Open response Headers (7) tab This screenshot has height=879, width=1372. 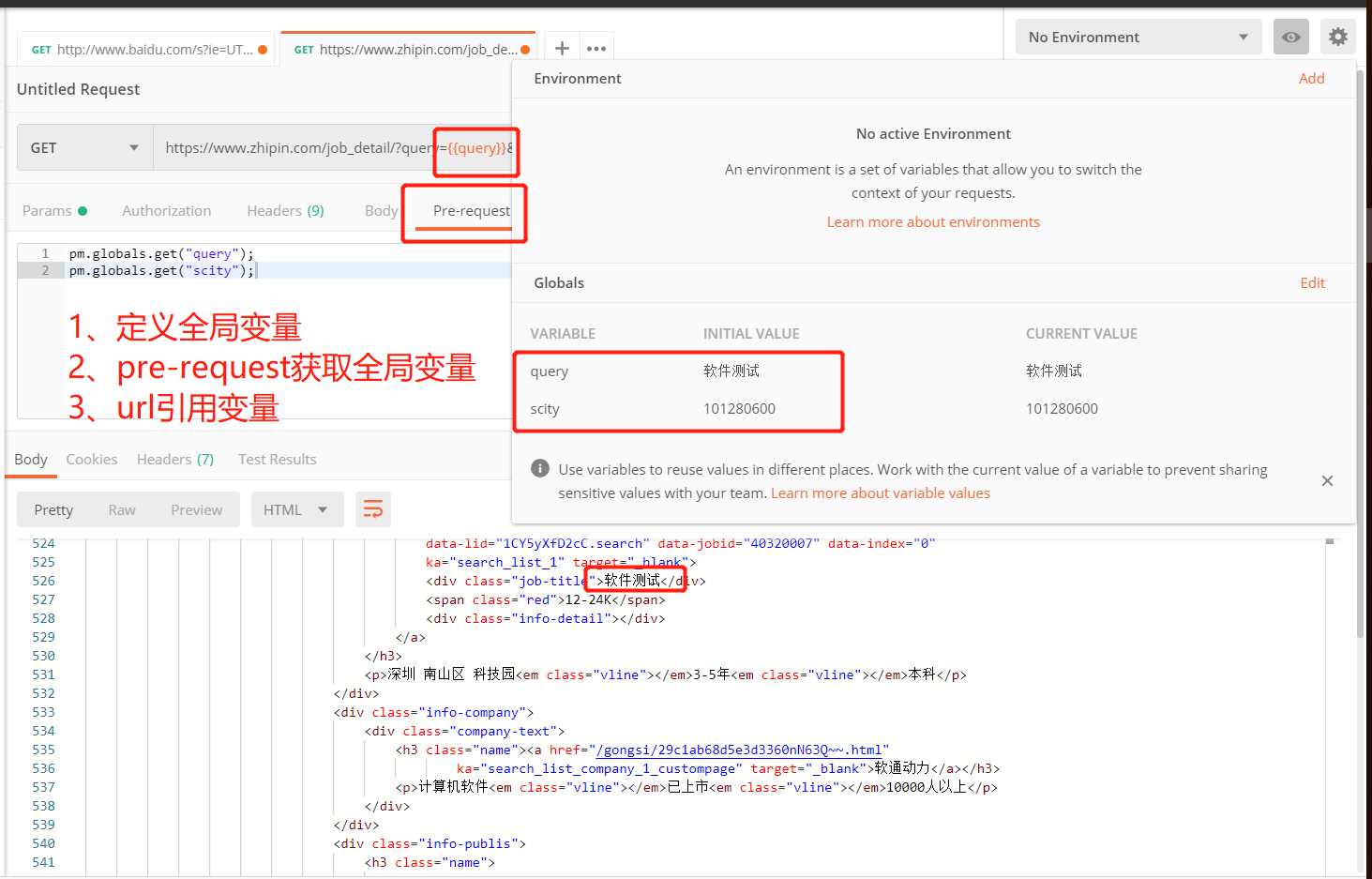[175, 459]
